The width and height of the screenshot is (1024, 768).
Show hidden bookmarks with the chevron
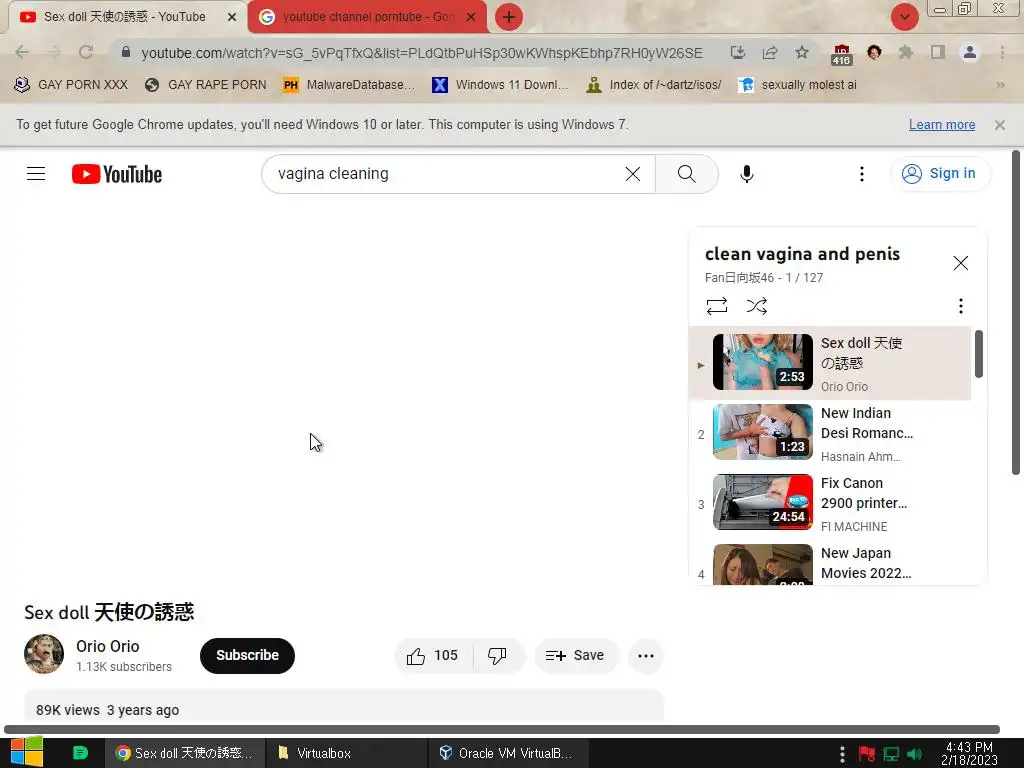[x=1000, y=85]
